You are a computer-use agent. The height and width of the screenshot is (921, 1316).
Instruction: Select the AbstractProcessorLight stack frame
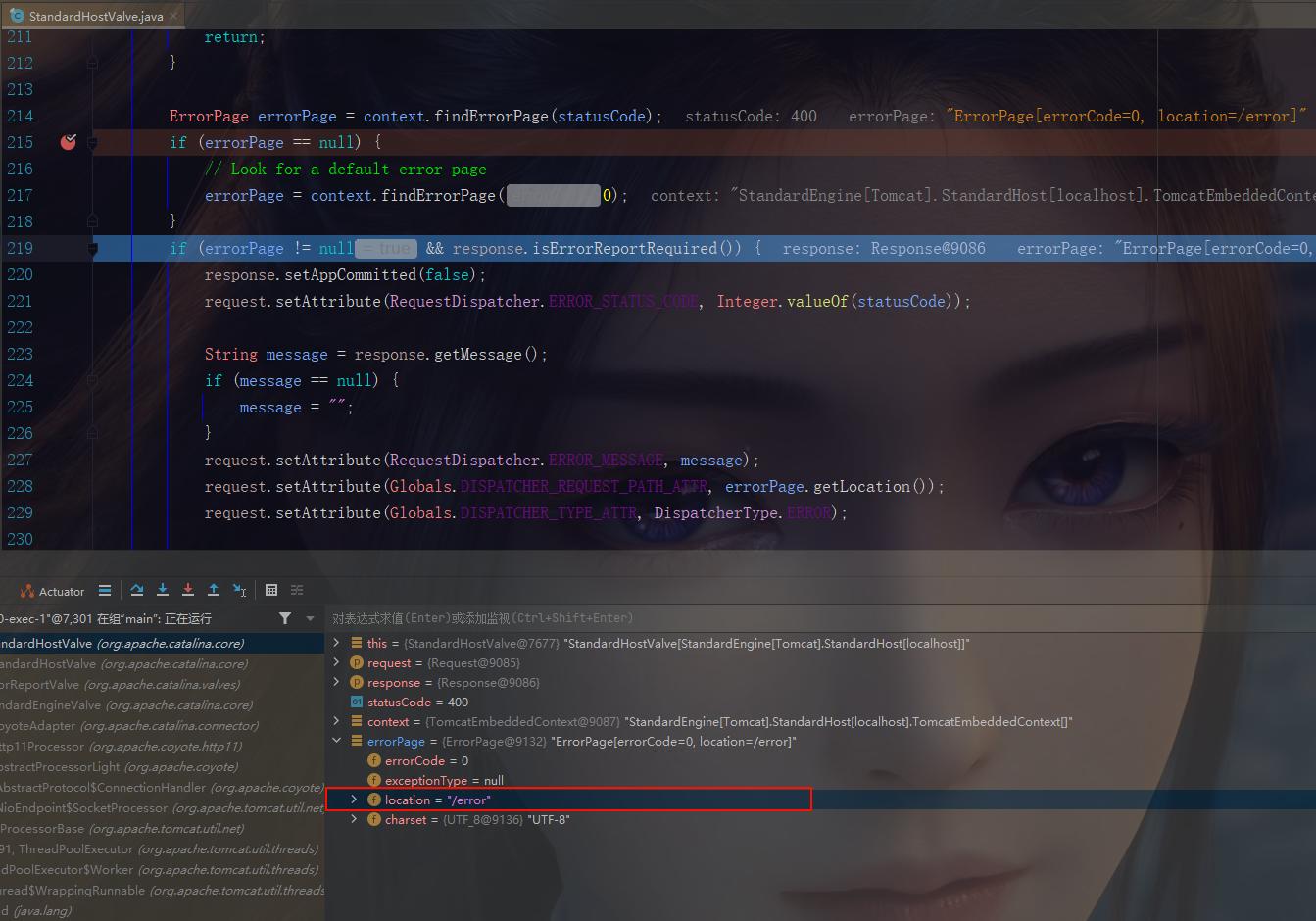pos(162,766)
